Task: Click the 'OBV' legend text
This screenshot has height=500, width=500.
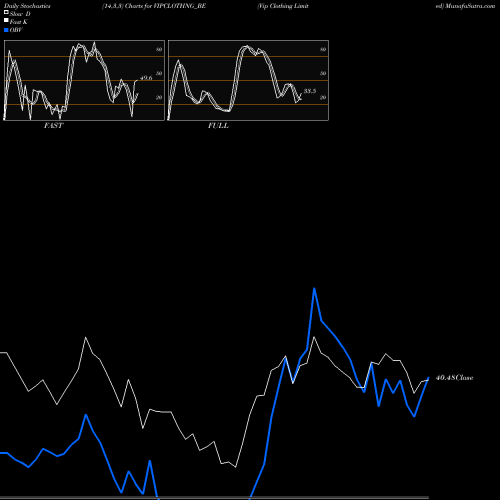Action: [16, 30]
